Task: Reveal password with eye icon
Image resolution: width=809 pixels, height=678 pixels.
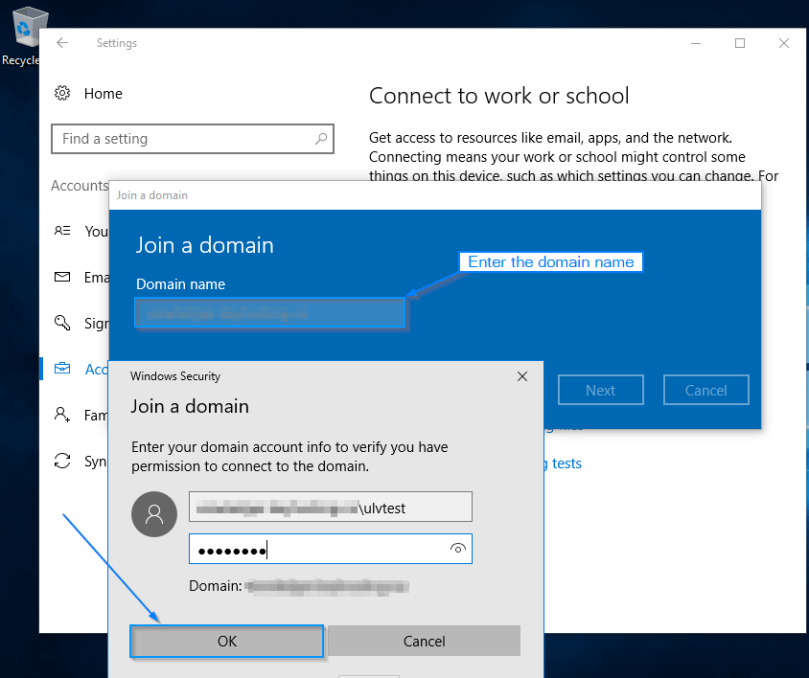Action: pos(458,549)
